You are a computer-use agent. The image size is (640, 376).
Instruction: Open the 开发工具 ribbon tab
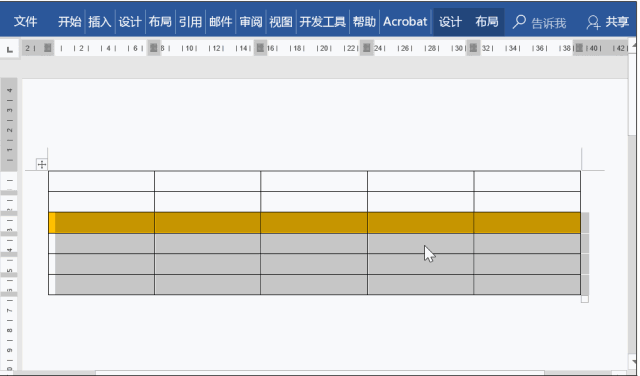tap(322, 22)
